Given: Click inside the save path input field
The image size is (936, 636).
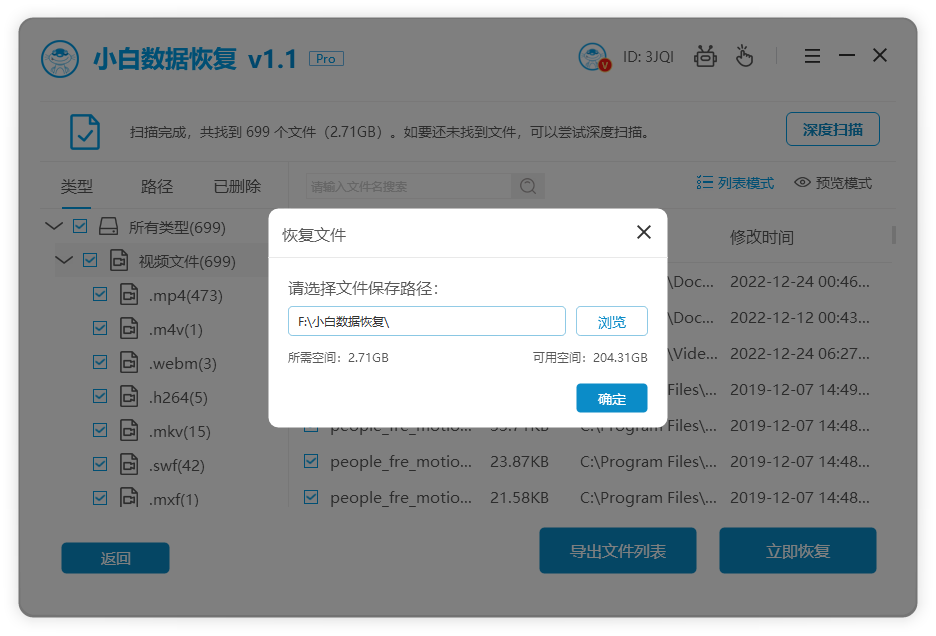Looking at the screenshot, I should 427,321.
